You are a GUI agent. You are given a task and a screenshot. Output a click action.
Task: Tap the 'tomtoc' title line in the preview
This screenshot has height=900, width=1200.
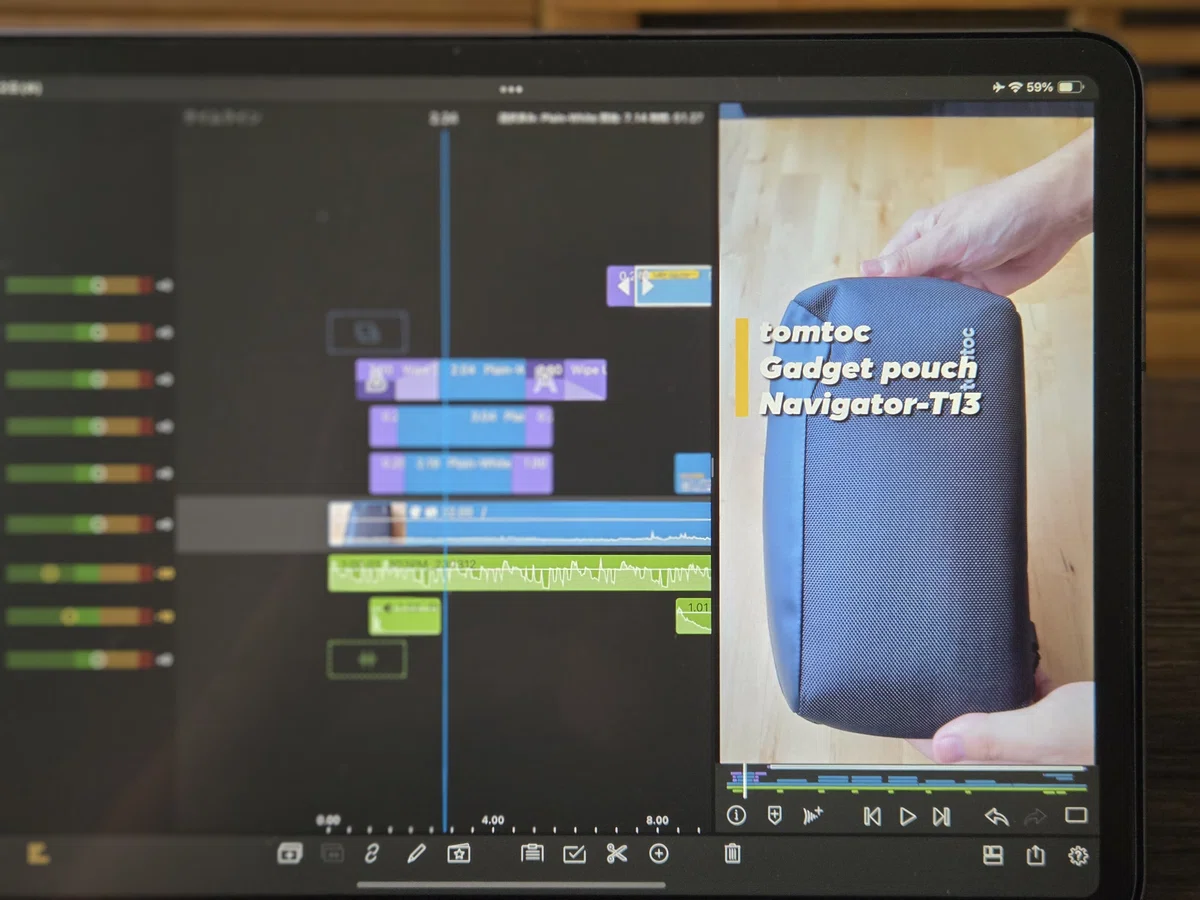[815, 332]
